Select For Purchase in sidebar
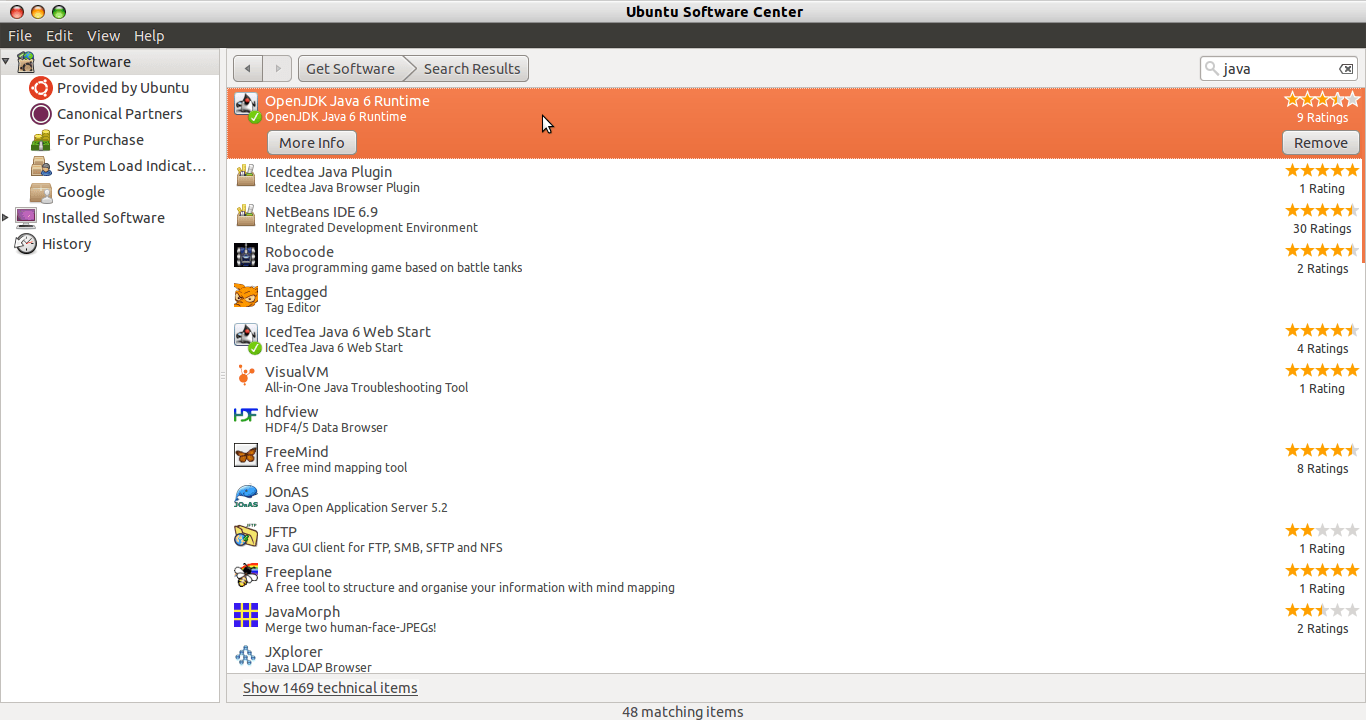Viewport: 1366px width, 720px height. tap(100, 140)
